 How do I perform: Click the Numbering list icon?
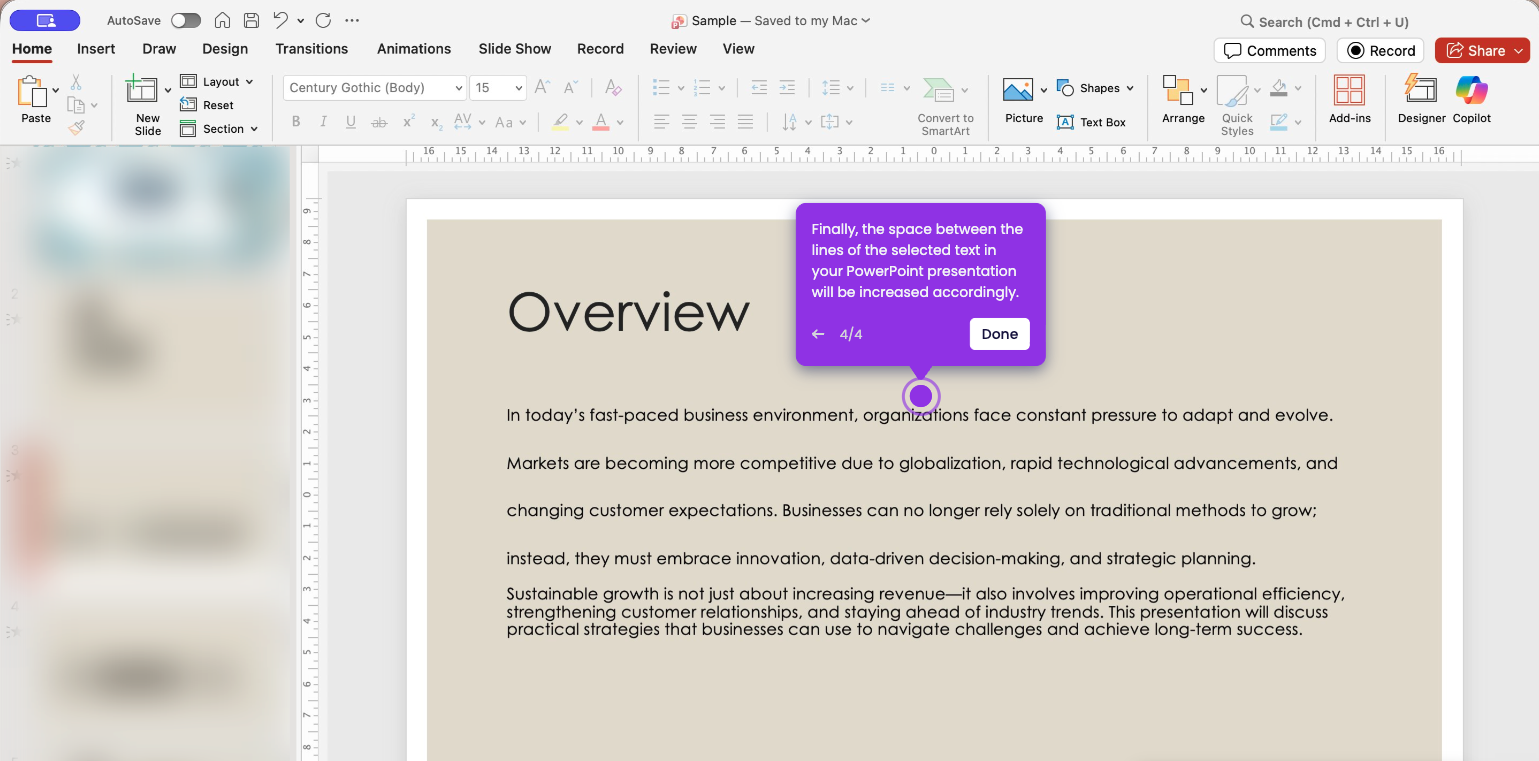702,88
